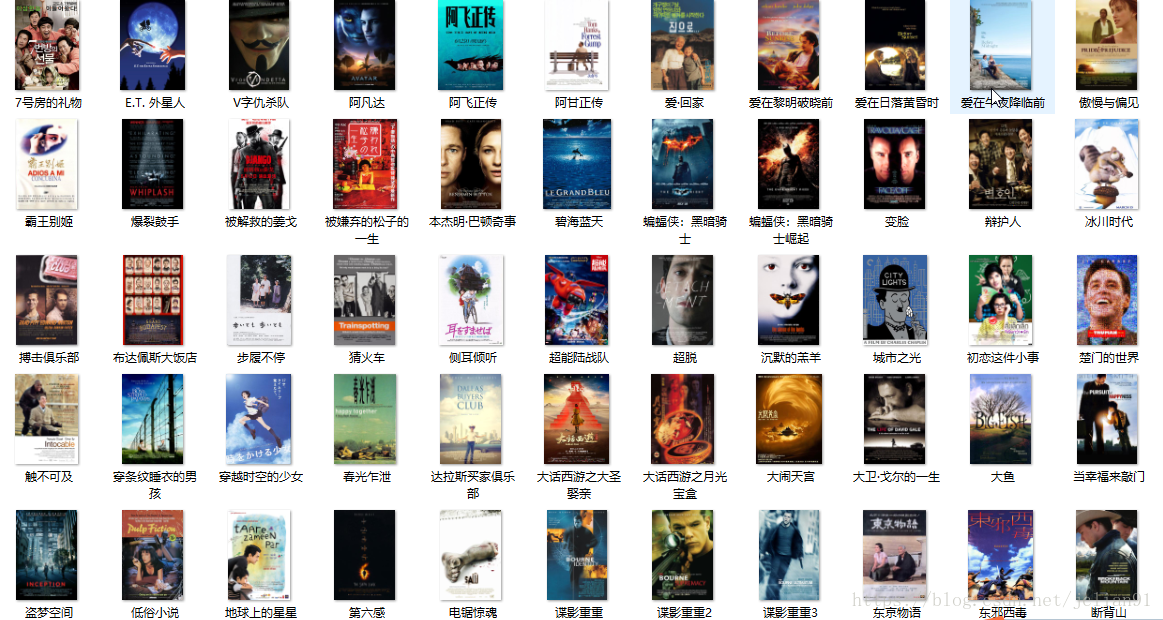Click the 搏击俱乐部 Fight Club poster
1163x620 pixels.
tap(47, 300)
